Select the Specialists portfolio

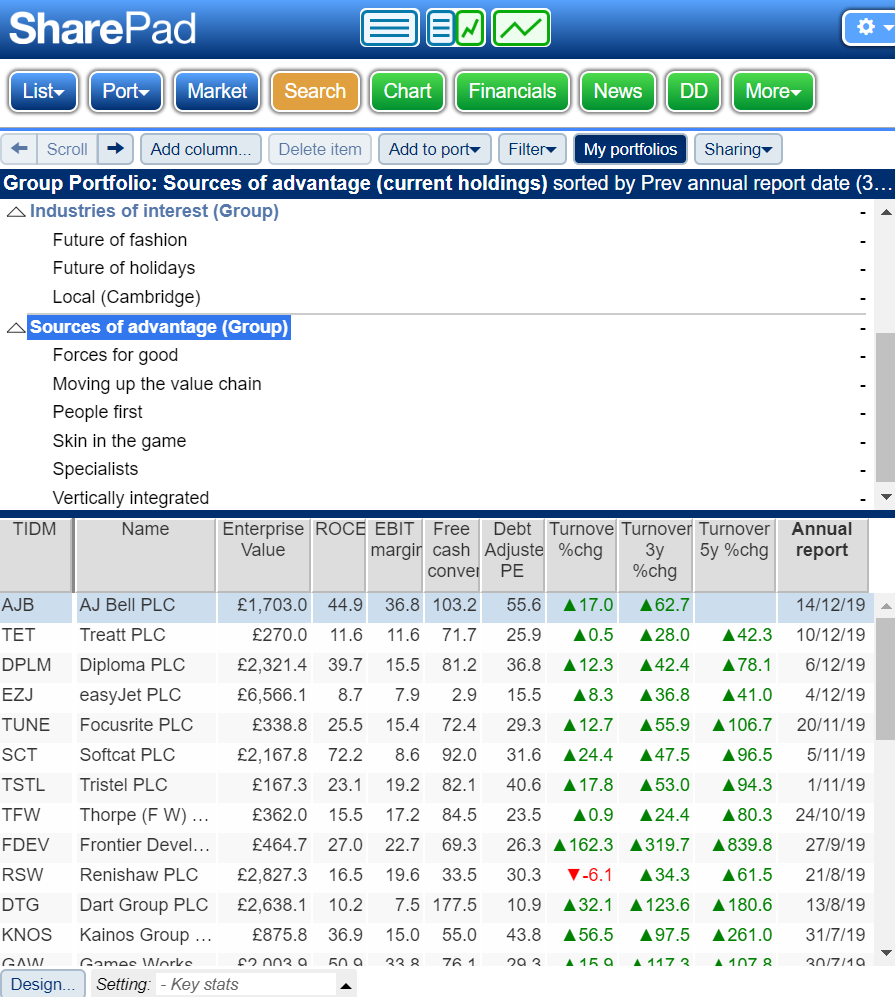coord(95,469)
